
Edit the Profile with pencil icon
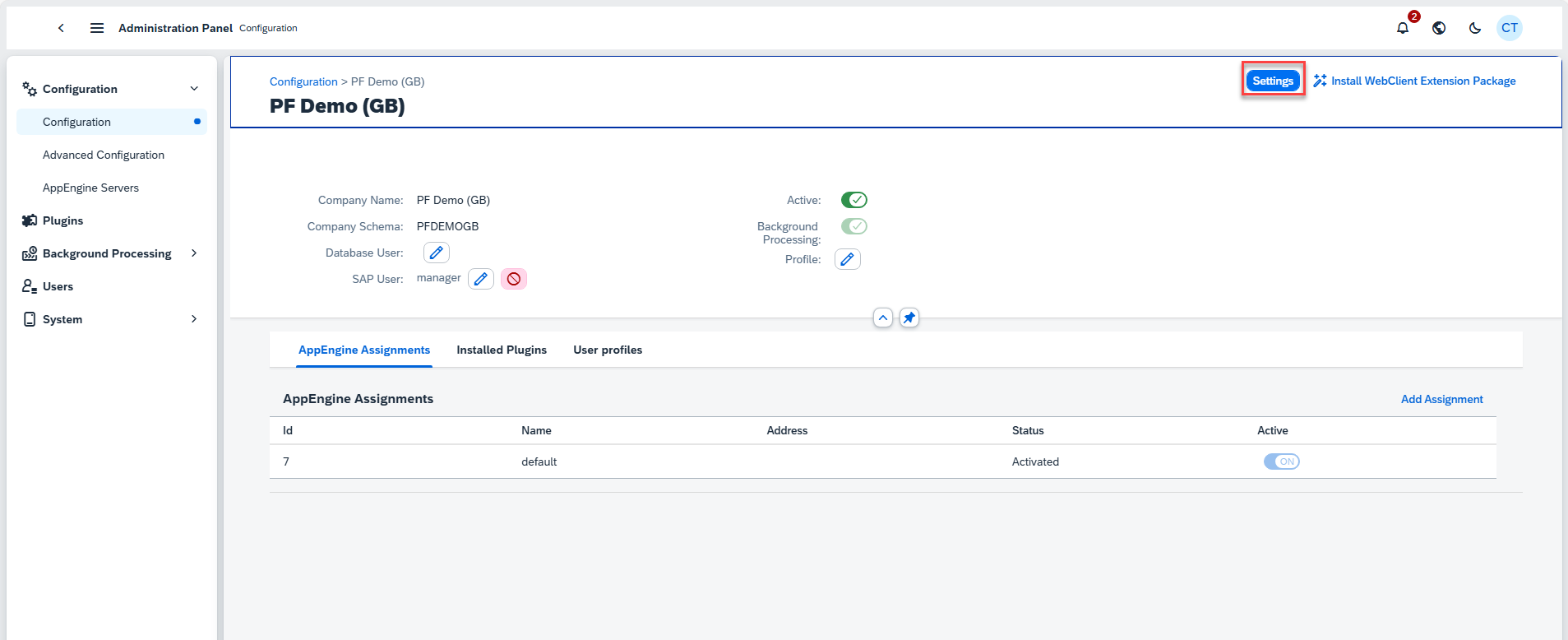[x=848, y=259]
